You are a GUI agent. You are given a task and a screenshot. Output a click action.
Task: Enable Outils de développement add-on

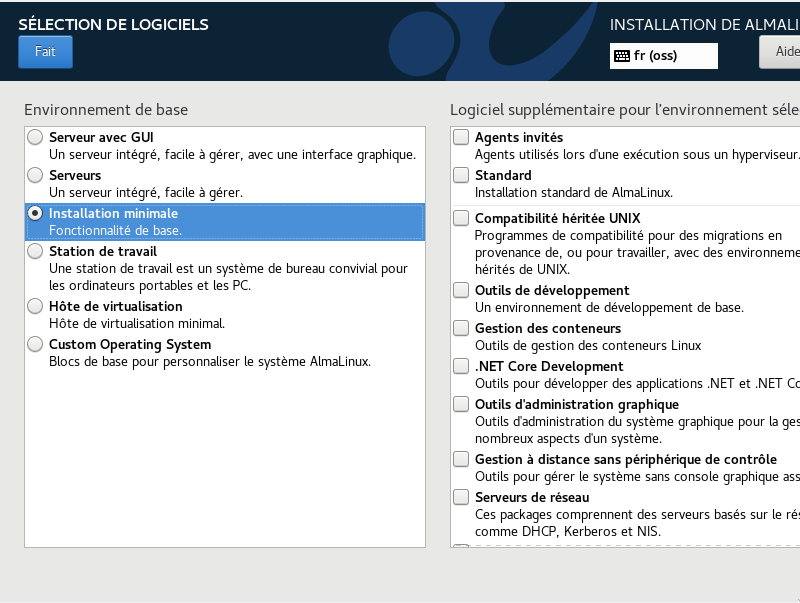coord(461,290)
